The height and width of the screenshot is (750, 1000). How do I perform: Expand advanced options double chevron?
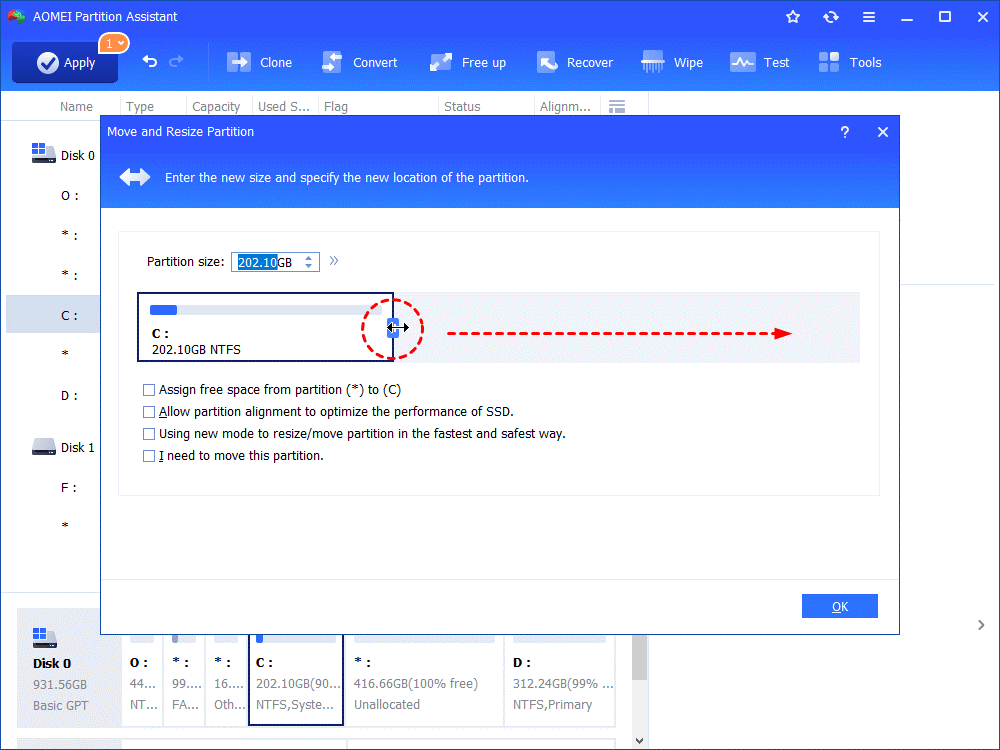334,261
